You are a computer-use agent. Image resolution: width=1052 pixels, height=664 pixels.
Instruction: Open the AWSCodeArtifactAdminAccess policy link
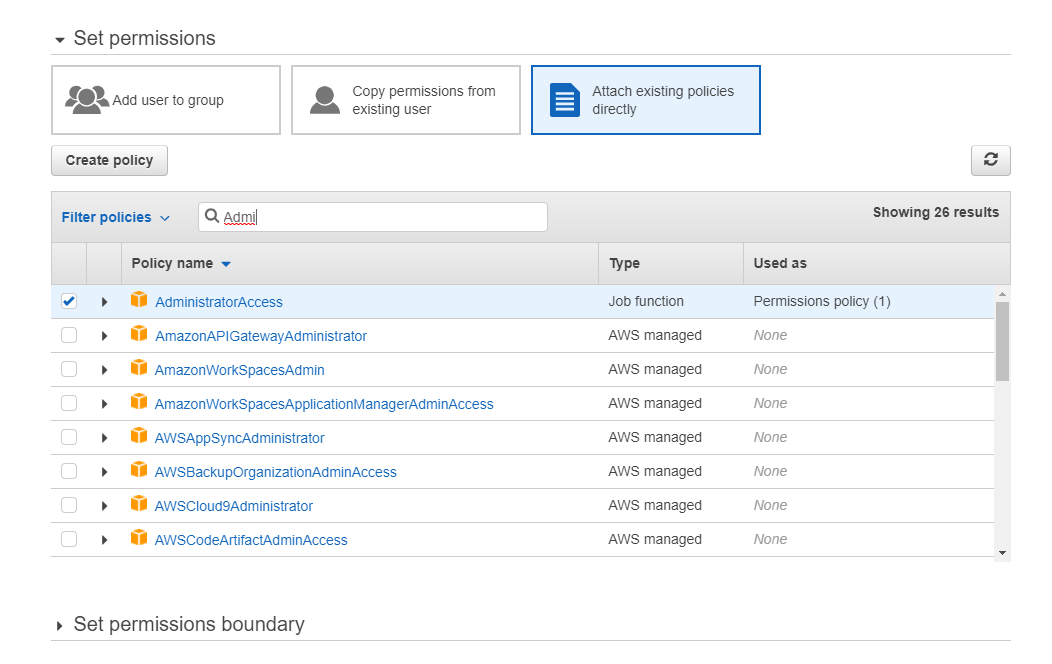tap(251, 540)
